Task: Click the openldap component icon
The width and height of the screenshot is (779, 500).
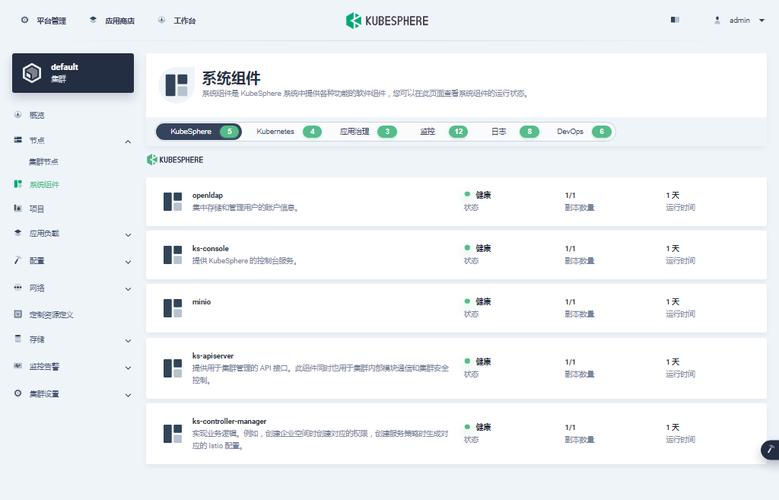Action: (x=173, y=202)
